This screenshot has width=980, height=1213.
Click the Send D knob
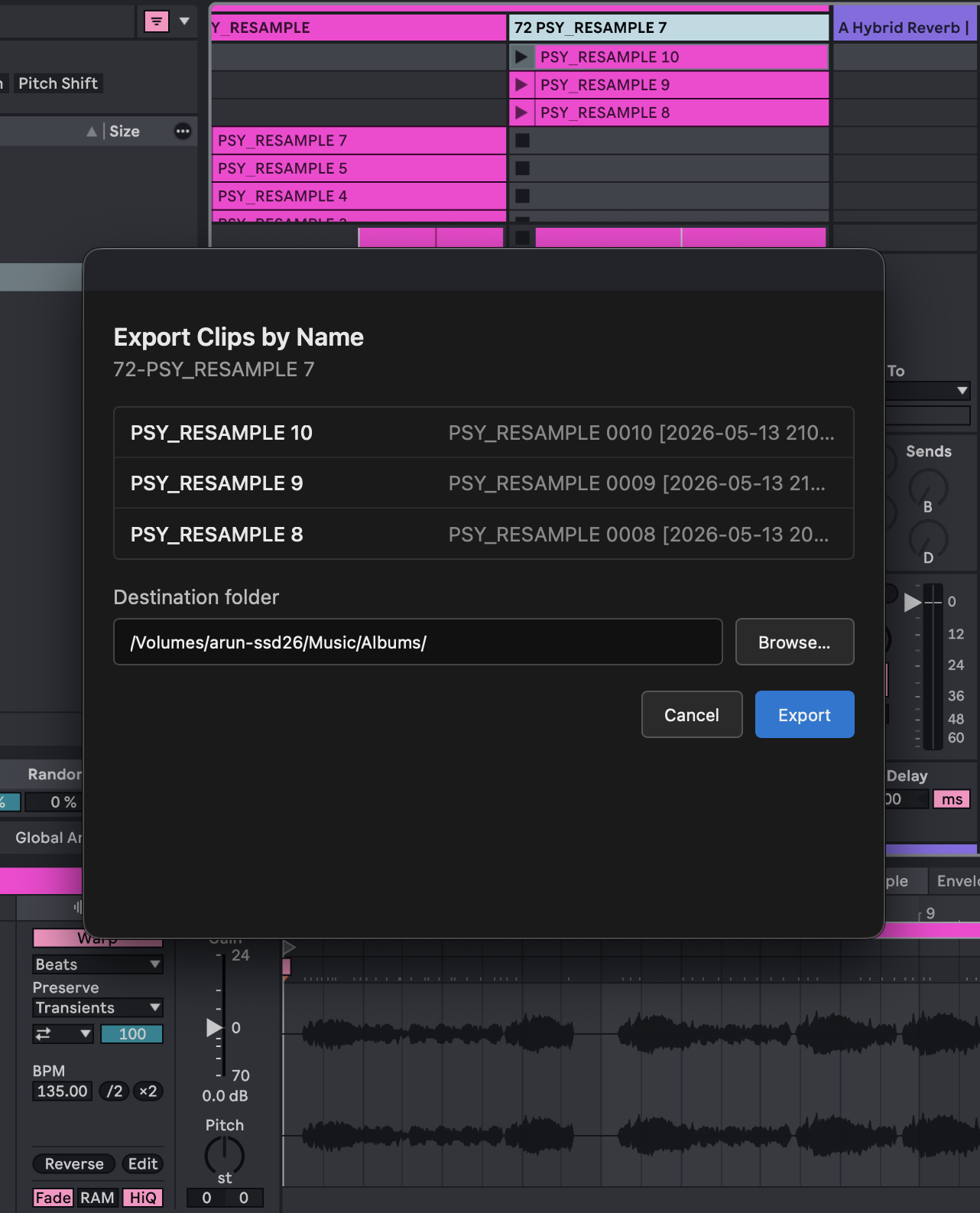[928, 538]
